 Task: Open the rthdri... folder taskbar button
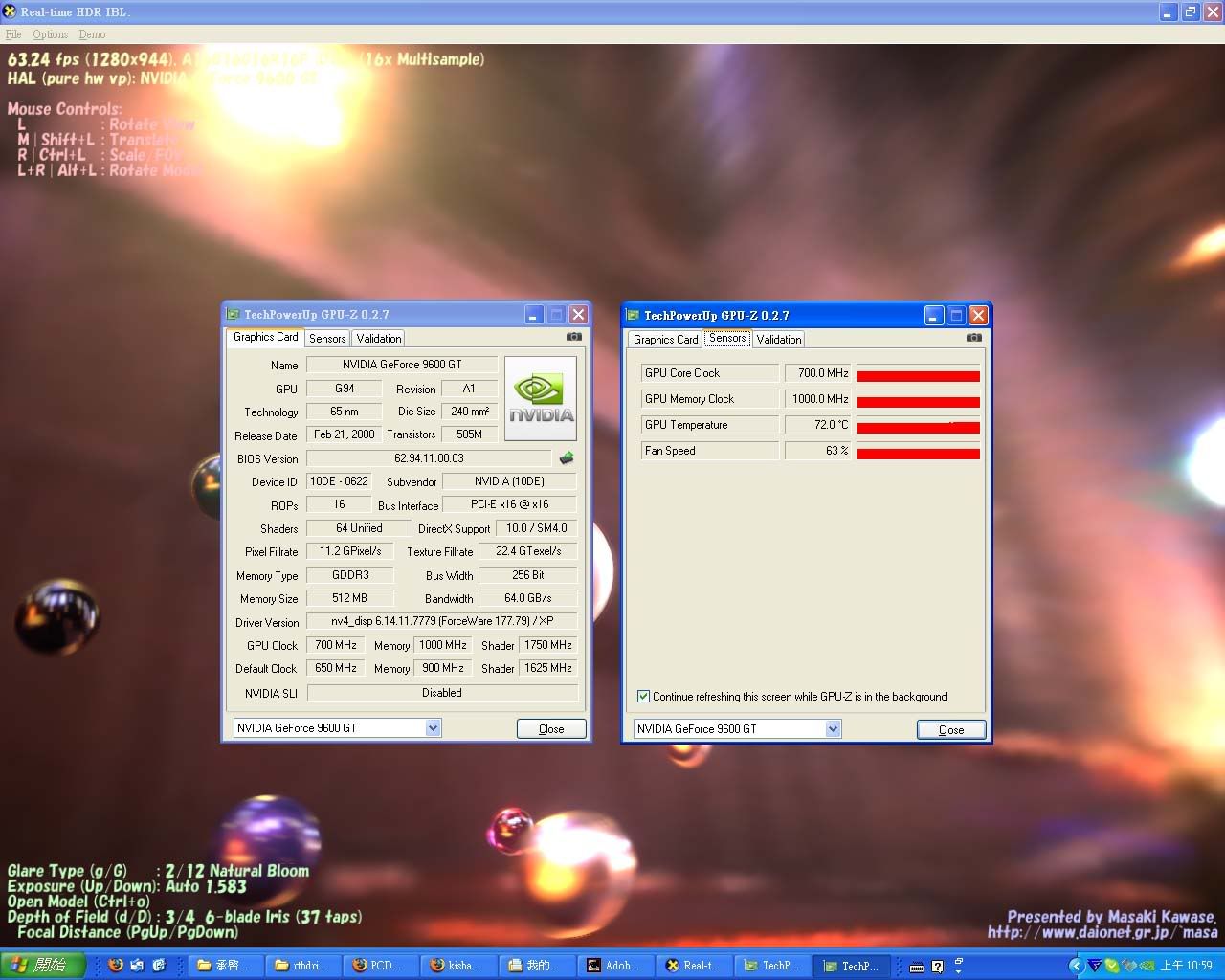coord(304,966)
